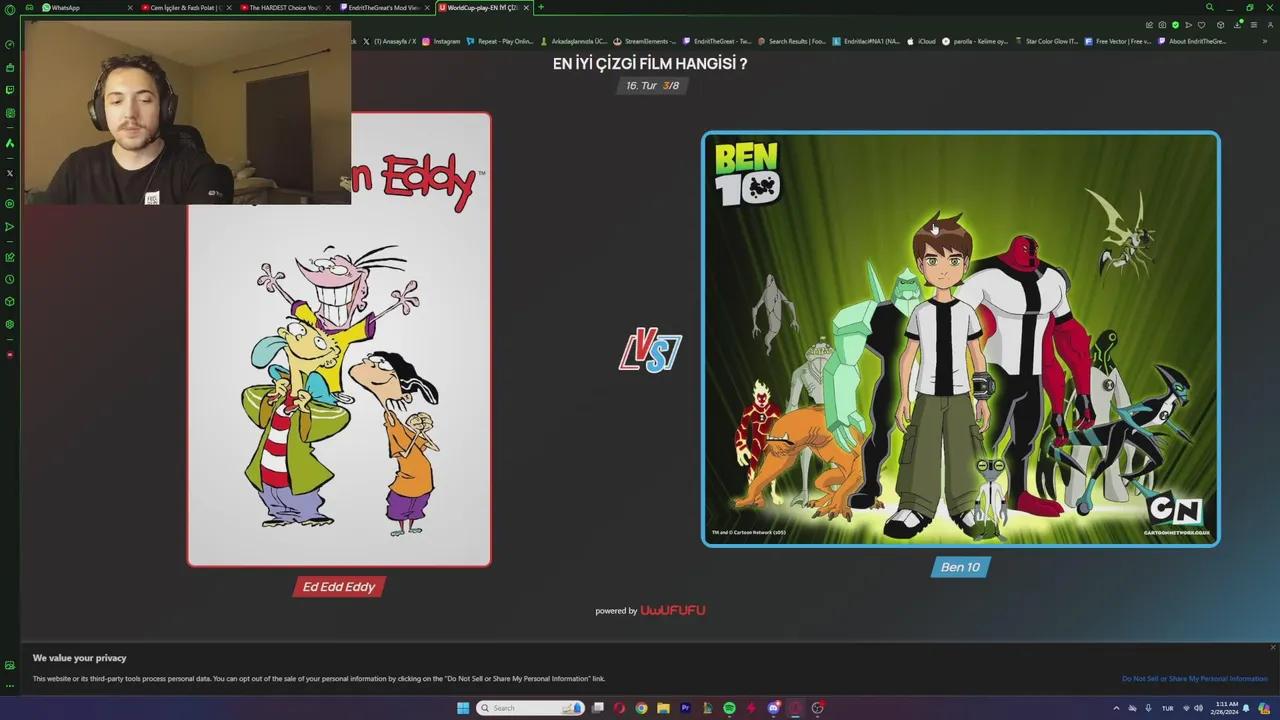Vote for the Ben 10 card
Image resolution: width=1280 pixels, height=720 pixels.
tap(960, 338)
